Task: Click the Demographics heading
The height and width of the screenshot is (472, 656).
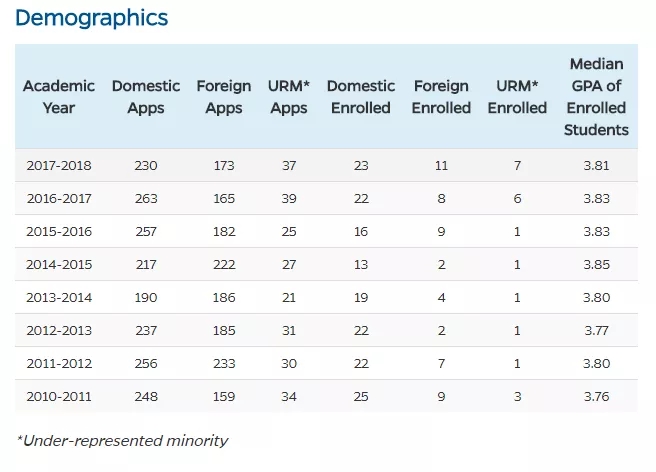Action: tap(92, 18)
